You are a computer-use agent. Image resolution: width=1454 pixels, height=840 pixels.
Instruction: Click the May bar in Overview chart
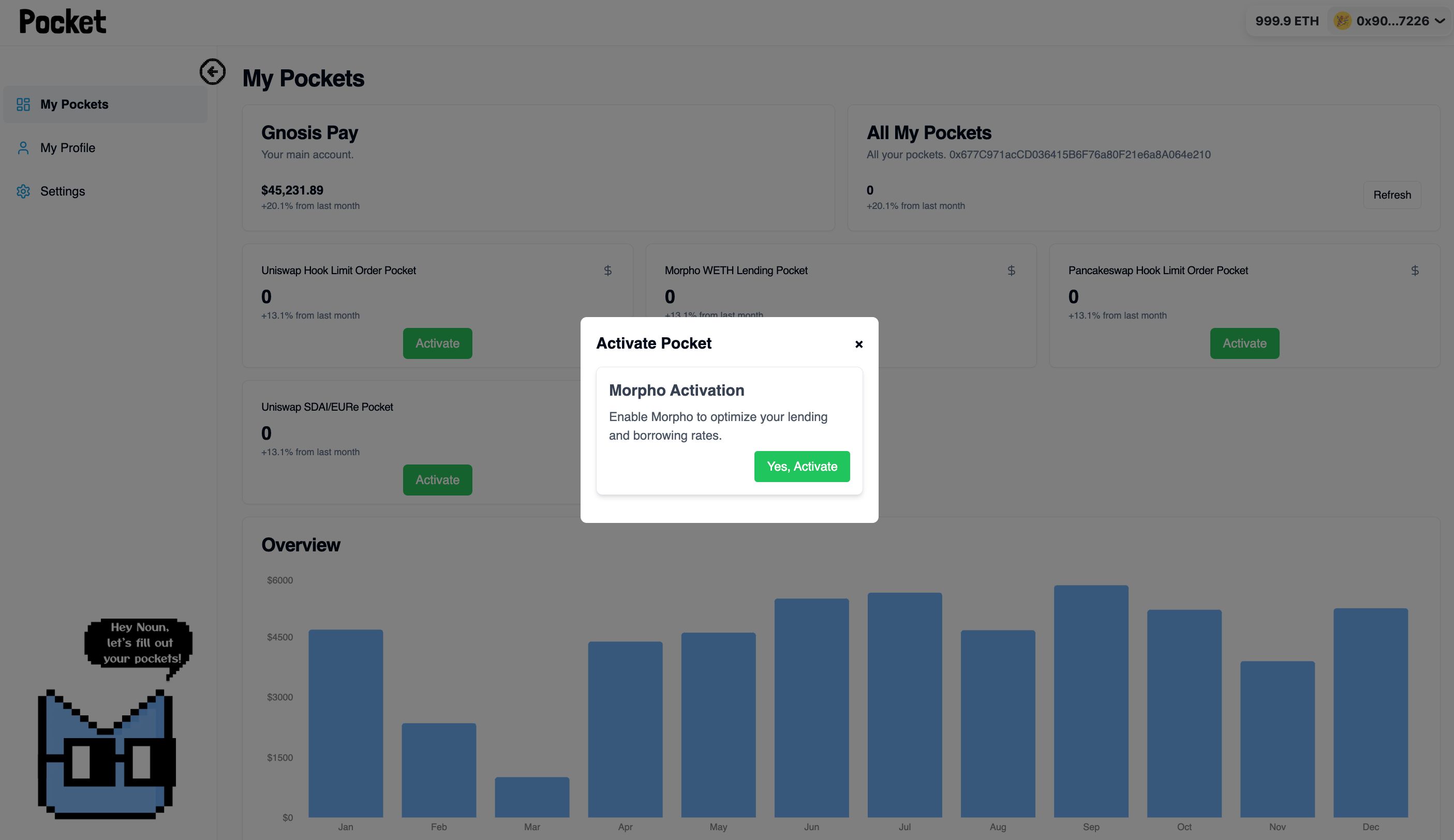coord(718,725)
